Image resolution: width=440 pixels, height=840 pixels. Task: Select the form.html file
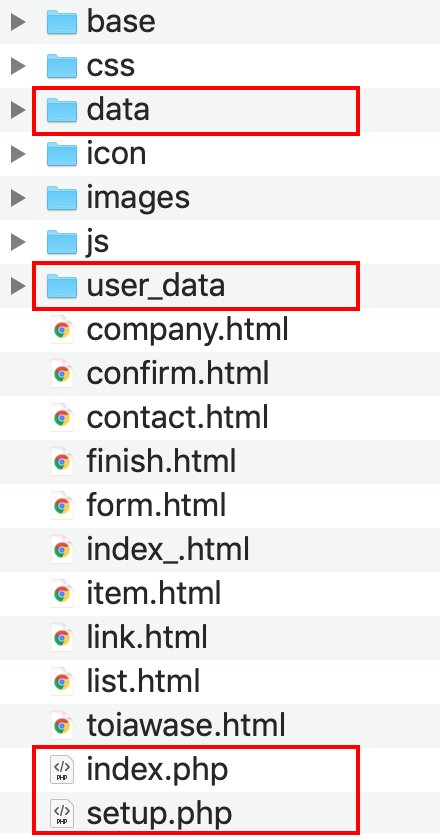(220, 506)
